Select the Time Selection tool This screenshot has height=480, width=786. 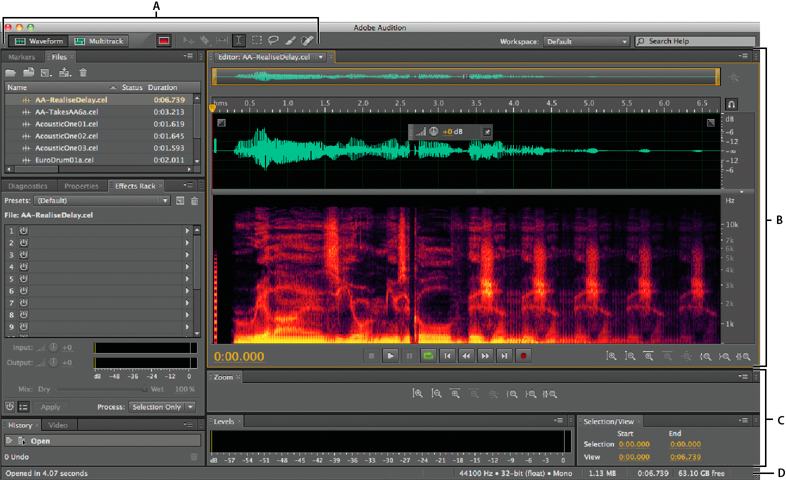(239, 41)
